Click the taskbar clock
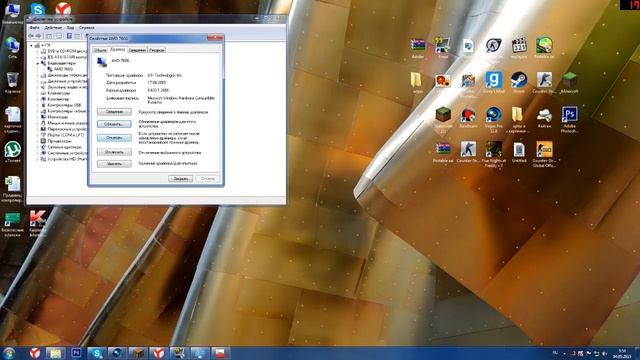Viewport: 640px width, 360px height. 622,353
